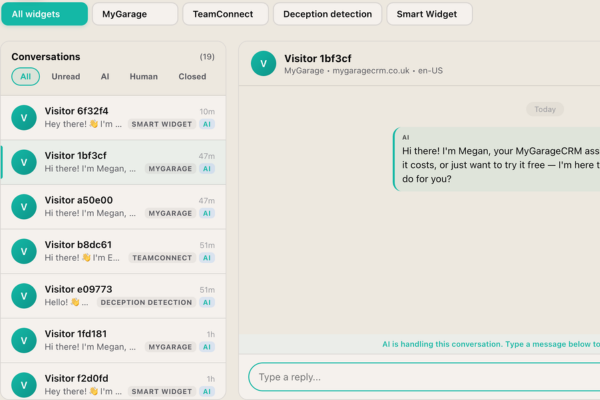Image resolution: width=600 pixels, height=400 pixels.
Task: Click the 51m timestamp on Visitor b8dc61
Action: point(207,245)
